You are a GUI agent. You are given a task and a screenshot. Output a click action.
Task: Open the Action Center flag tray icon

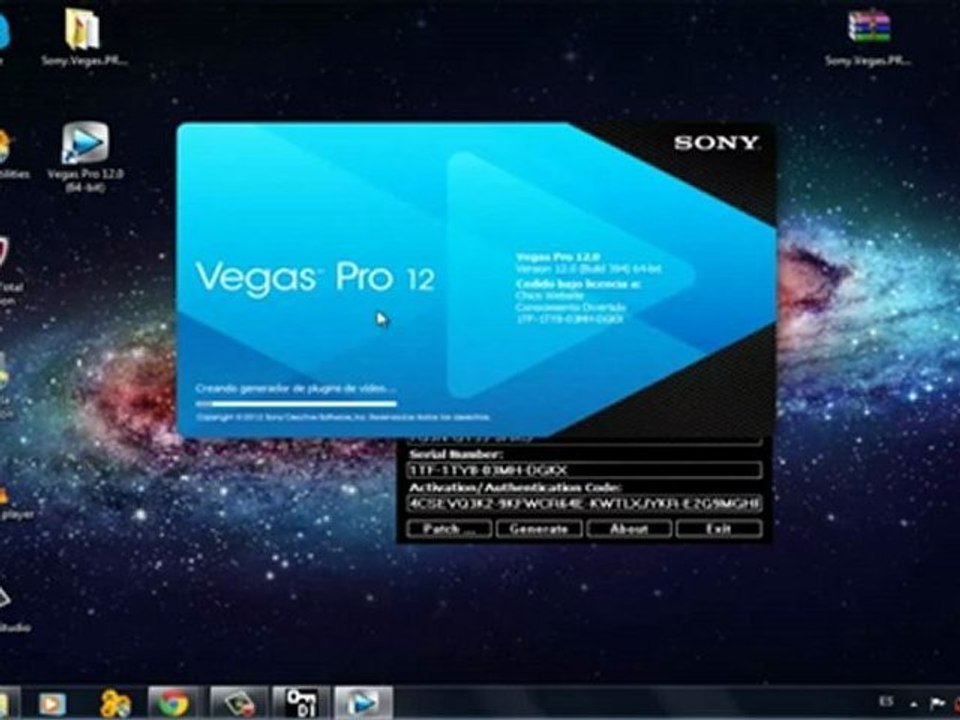point(937,702)
